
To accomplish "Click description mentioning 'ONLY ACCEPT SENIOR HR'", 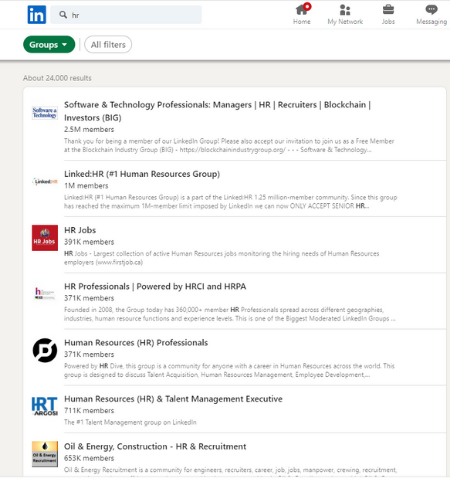I will click(x=230, y=202).
